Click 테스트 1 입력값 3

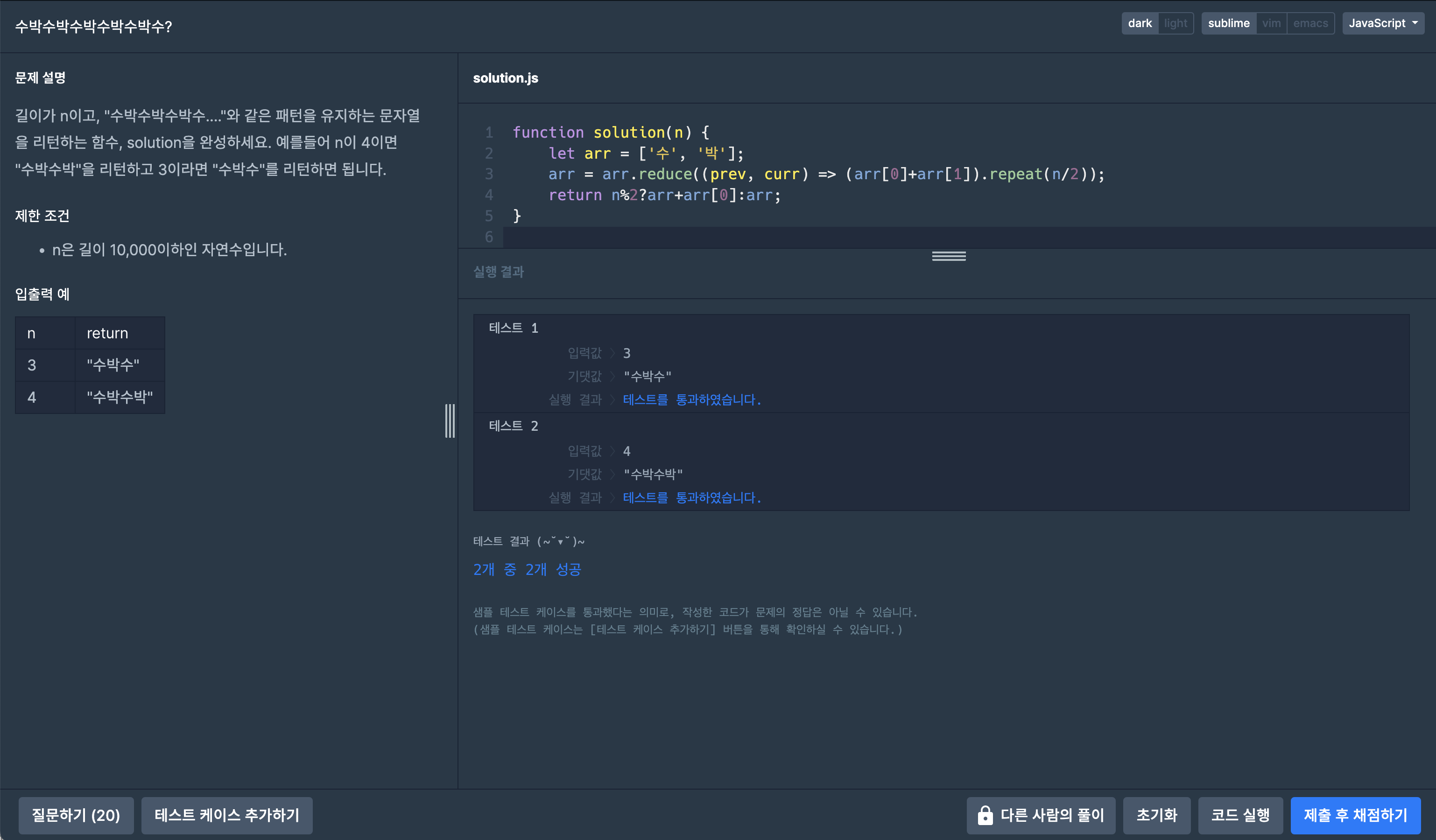click(626, 353)
